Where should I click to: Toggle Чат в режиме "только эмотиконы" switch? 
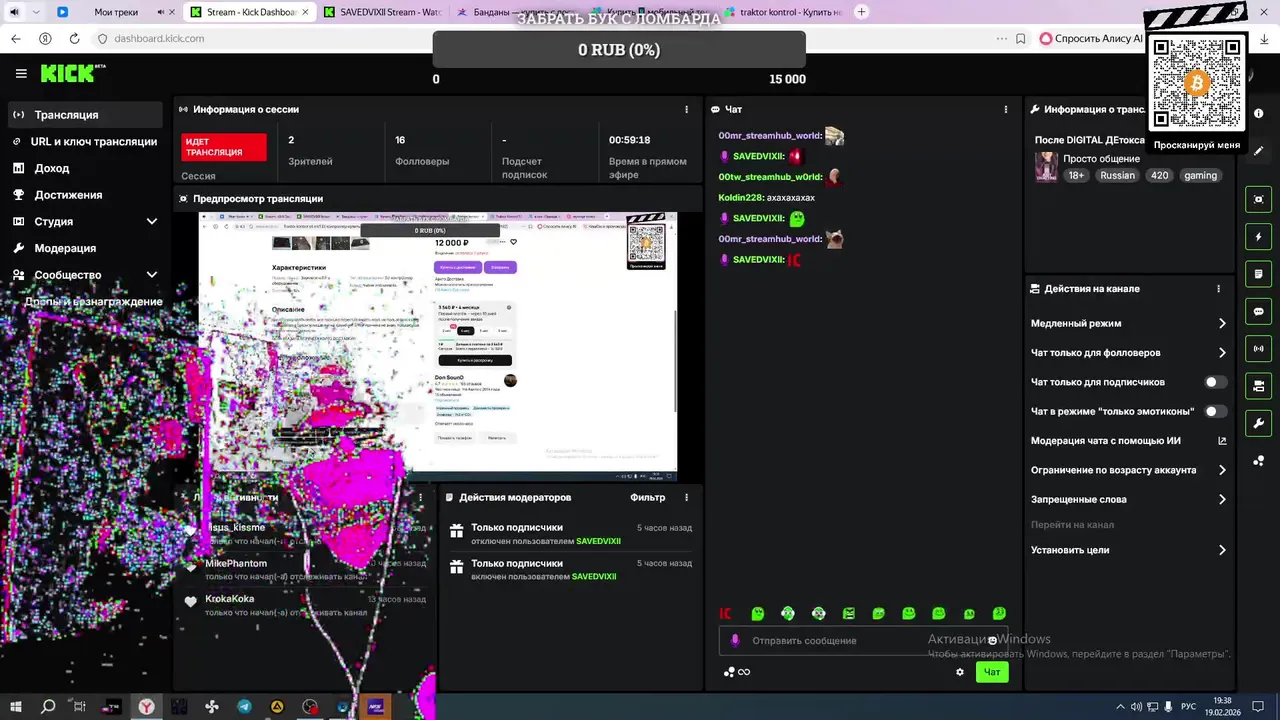[1216, 411]
